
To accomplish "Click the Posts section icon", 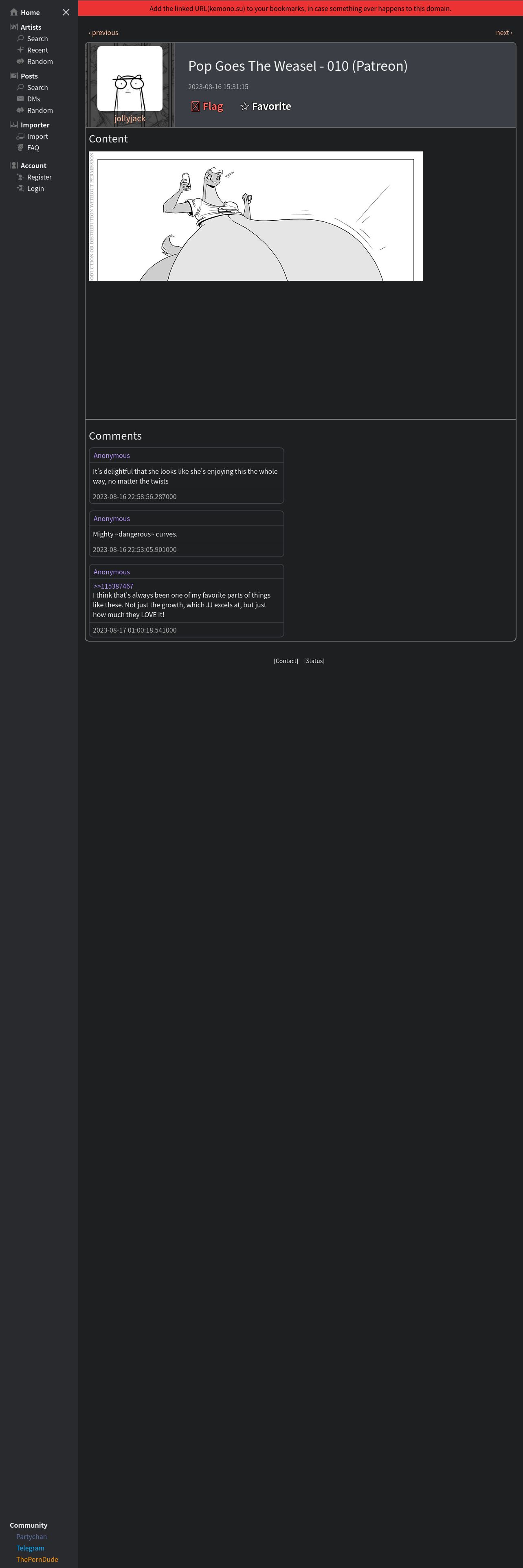I will pos(13,76).
